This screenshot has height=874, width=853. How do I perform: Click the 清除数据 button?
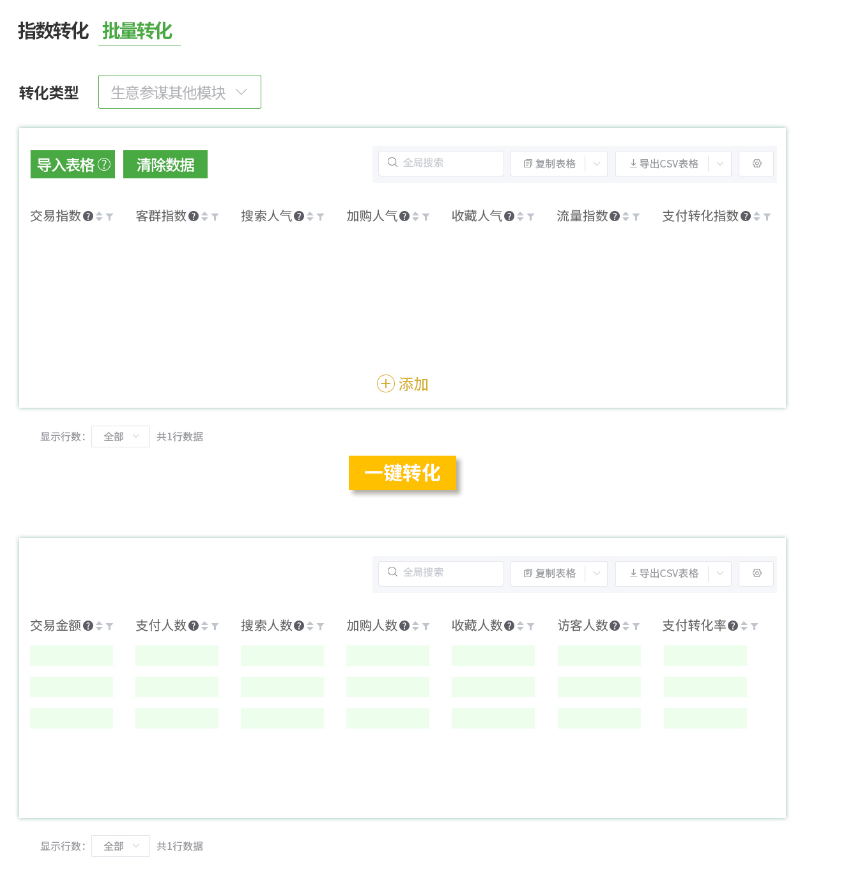[x=165, y=165]
